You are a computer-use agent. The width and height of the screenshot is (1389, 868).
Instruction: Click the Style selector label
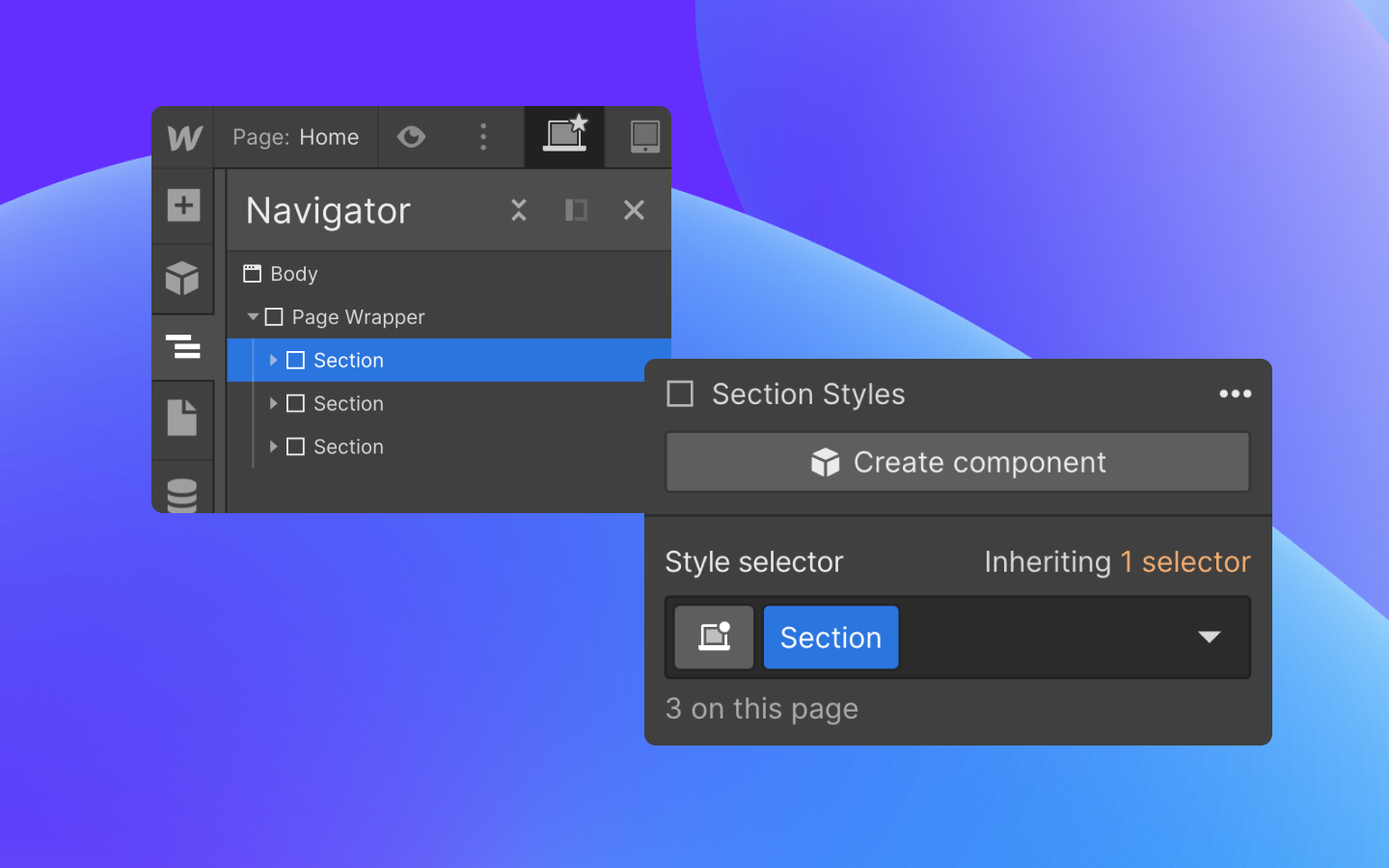[754, 561]
